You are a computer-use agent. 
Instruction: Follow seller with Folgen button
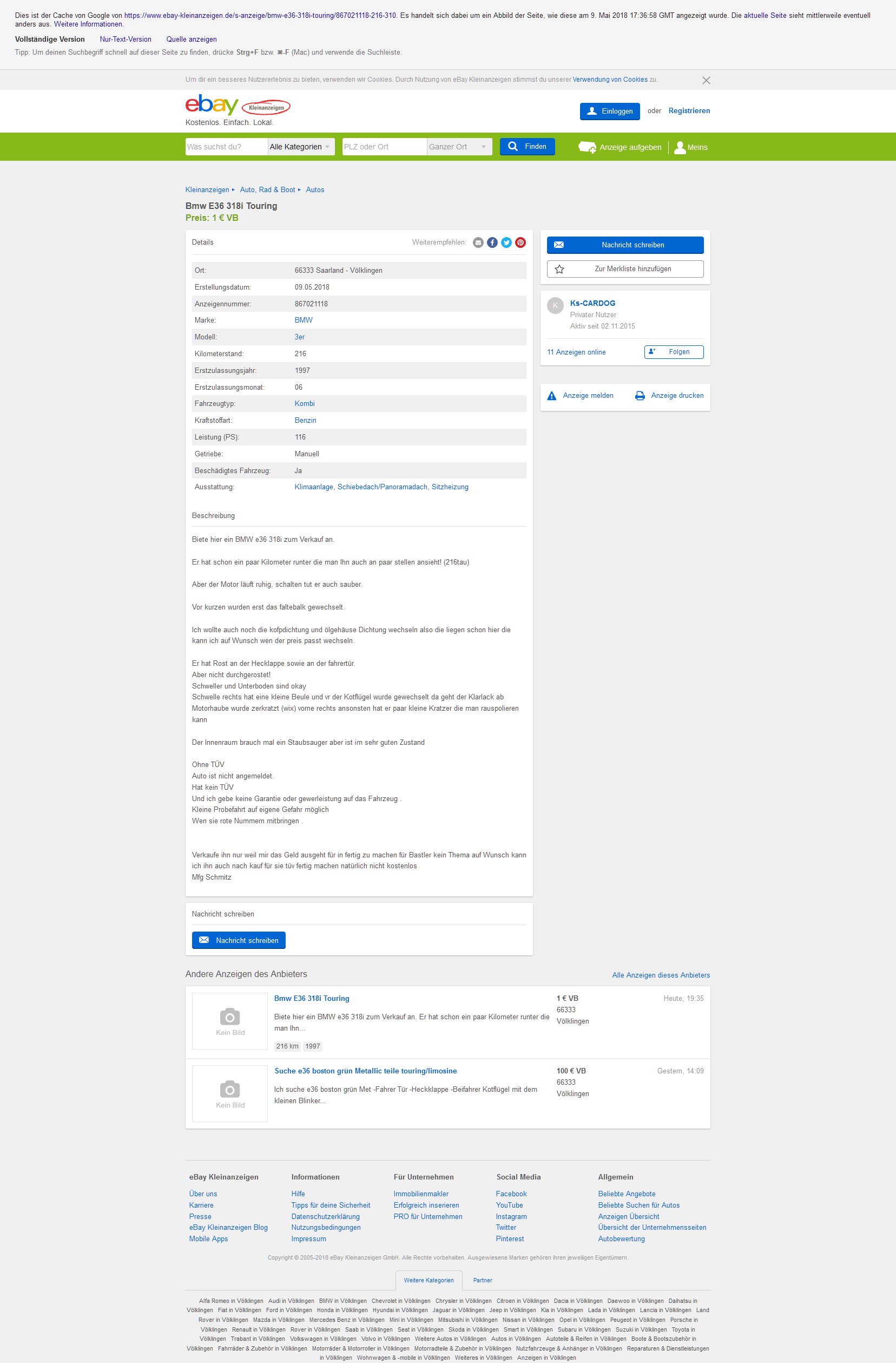point(674,352)
